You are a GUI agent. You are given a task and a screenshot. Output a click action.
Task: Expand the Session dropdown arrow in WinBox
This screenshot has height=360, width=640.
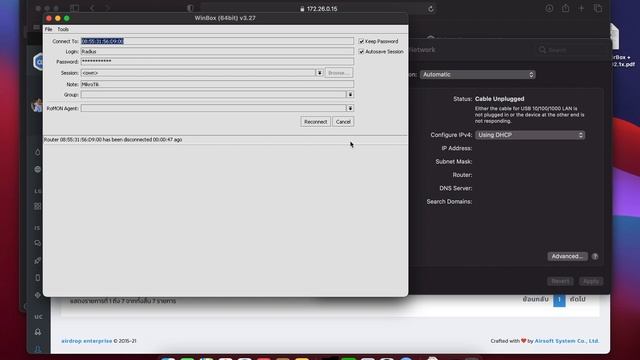click(x=320, y=73)
